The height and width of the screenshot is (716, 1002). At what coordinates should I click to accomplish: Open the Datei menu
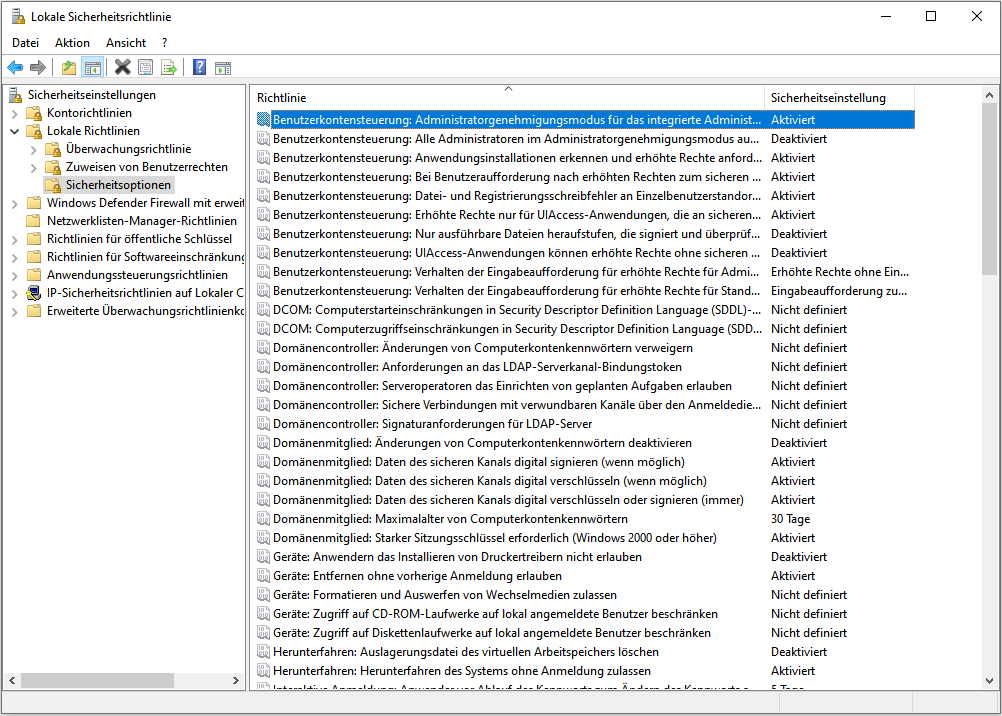click(25, 43)
